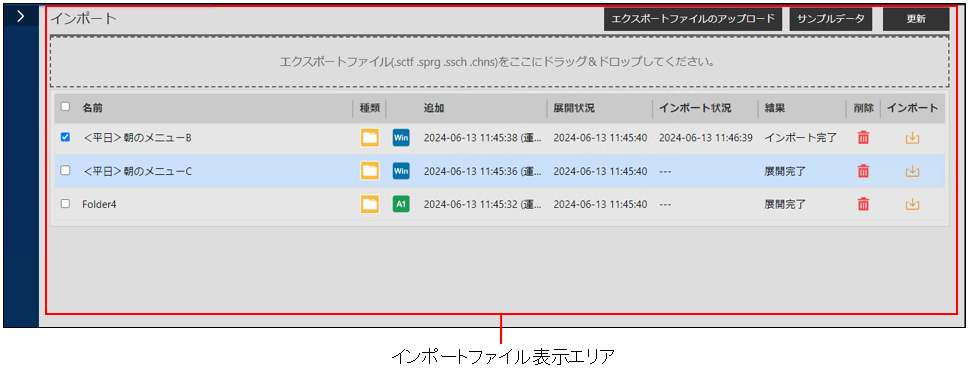The height and width of the screenshot is (376, 969).
Task: Click the インポート column header
Action: pos(912,108)
